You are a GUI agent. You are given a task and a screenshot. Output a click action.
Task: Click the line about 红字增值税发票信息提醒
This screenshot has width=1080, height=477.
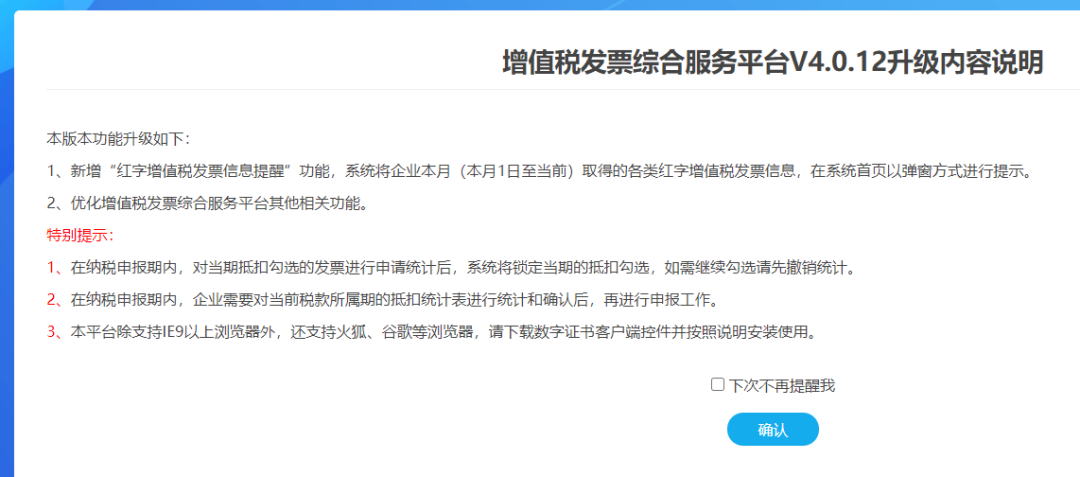tap(541, 171)
